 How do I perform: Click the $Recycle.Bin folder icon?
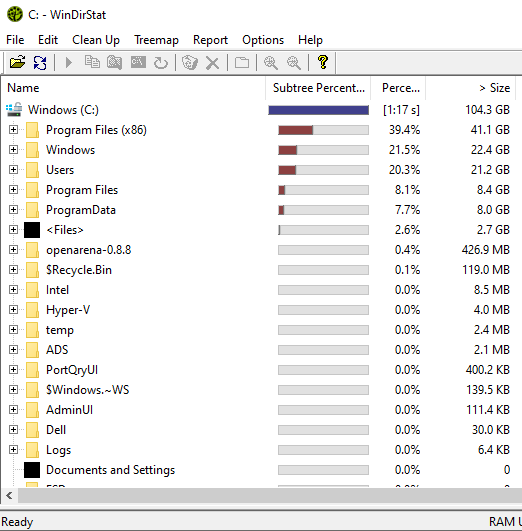point(32,270)
